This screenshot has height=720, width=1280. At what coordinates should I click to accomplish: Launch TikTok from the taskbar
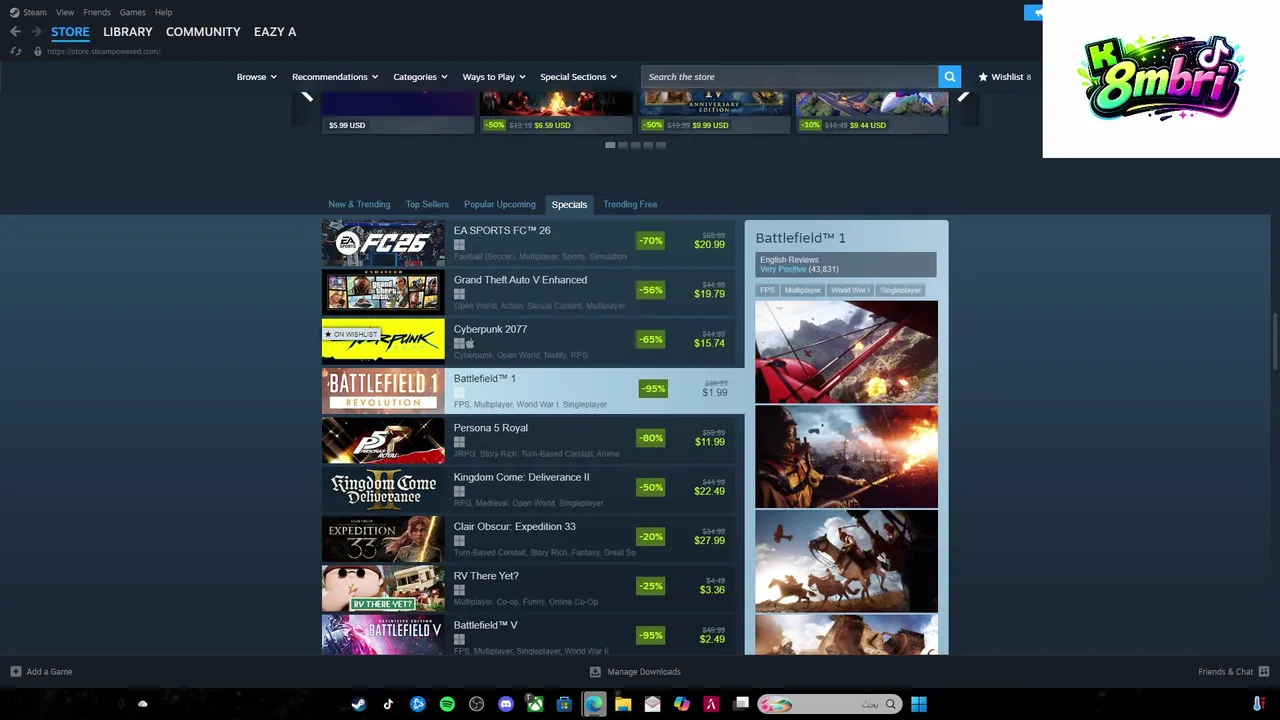click(x=388, y=704)
